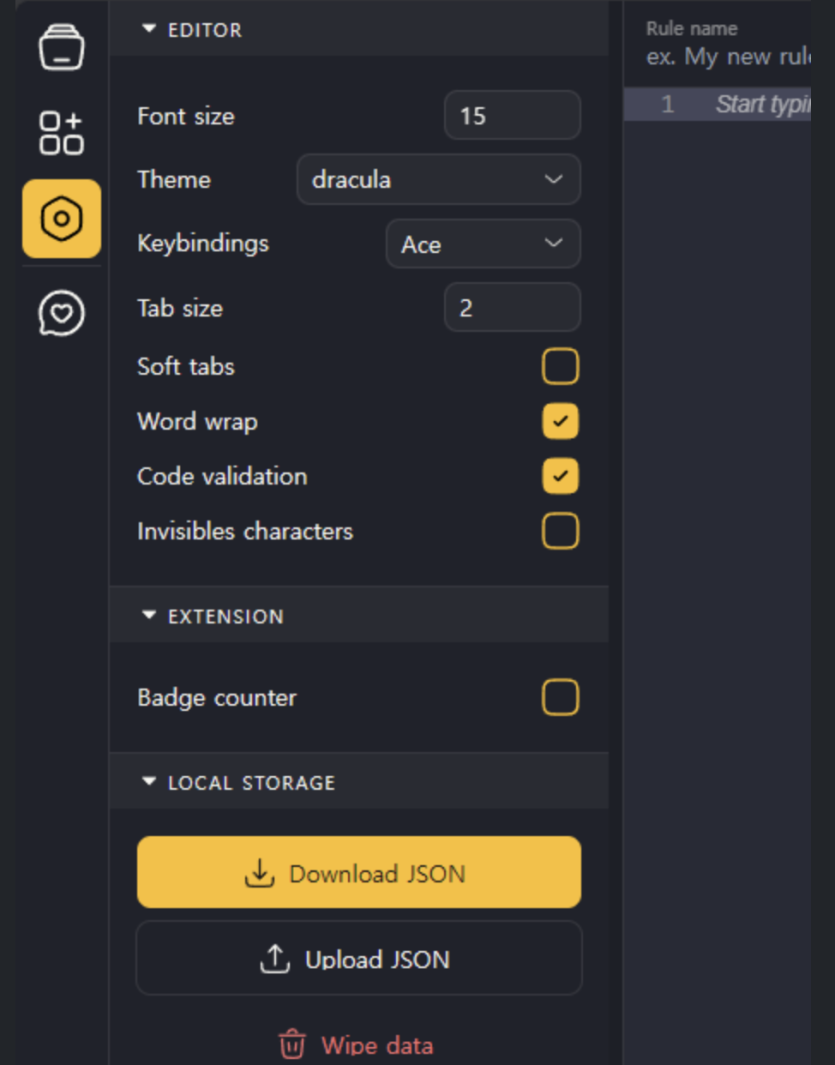The width and height of the screenshot is (835, 1065).
Task: Click the trash can icon beside Wipe data
Action: (292, 1044)
